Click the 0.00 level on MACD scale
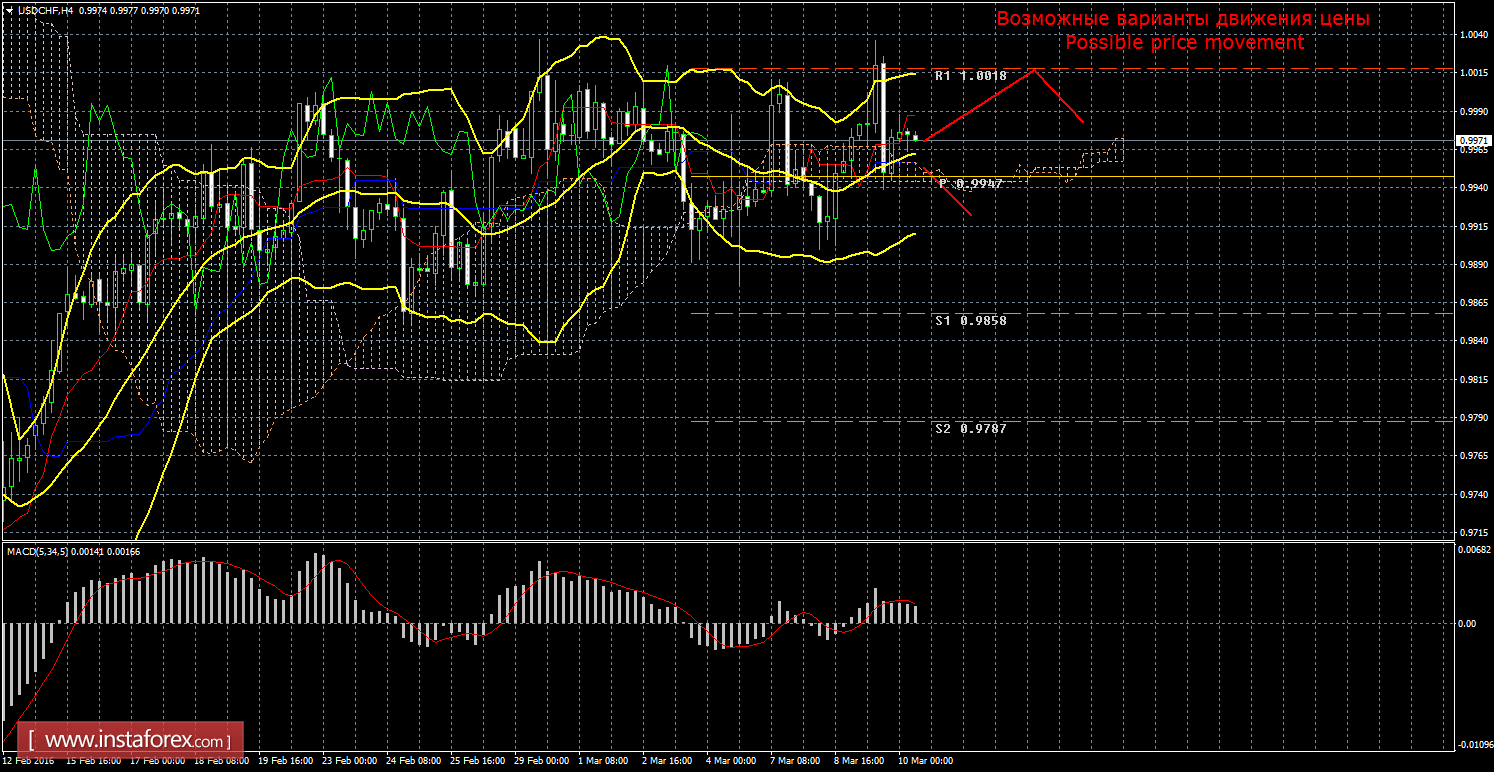The image size is (1494, 772). click(x=1466, y=624)
